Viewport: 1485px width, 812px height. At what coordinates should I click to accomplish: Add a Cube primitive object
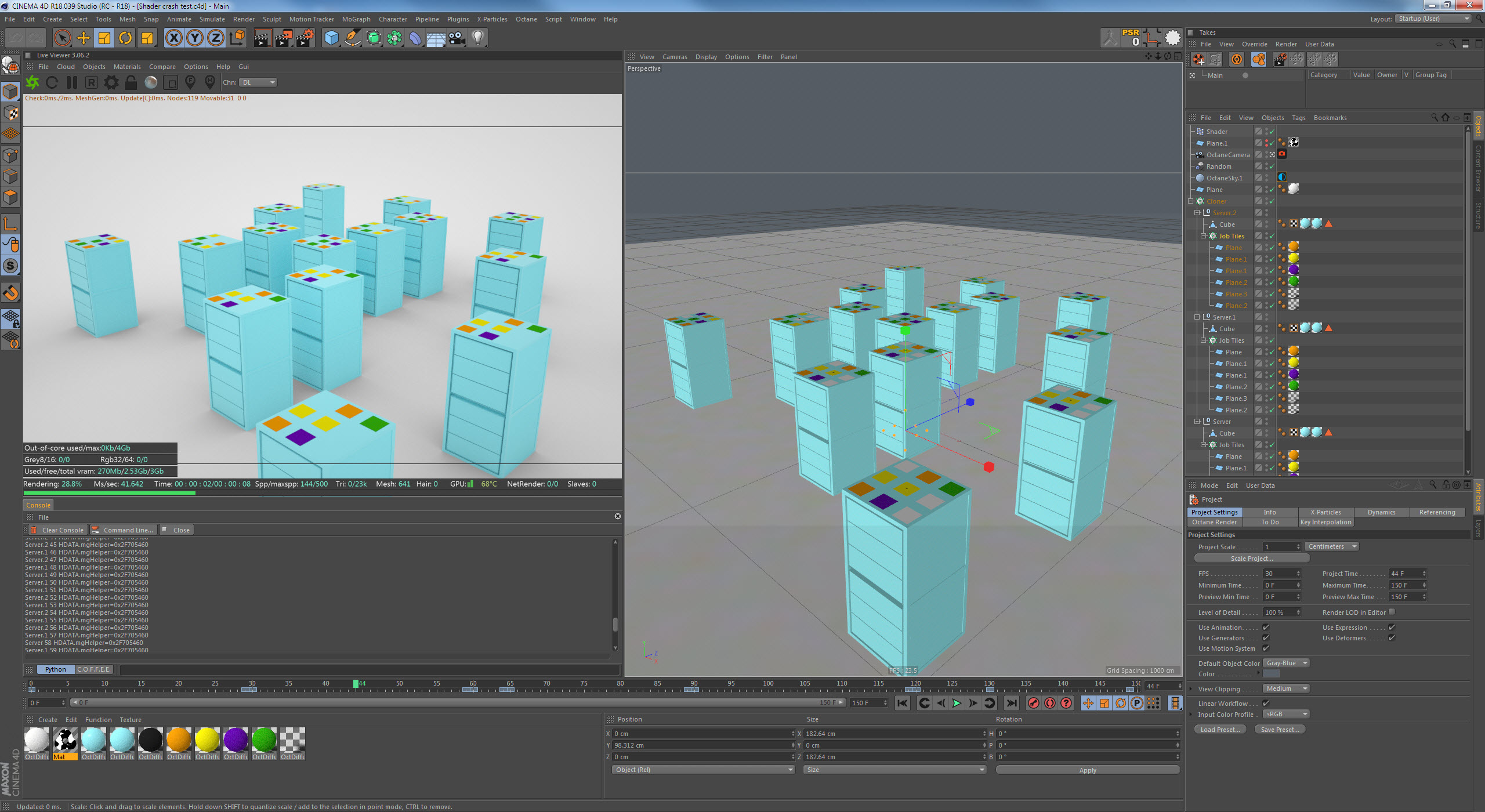[x=331, y=38]
